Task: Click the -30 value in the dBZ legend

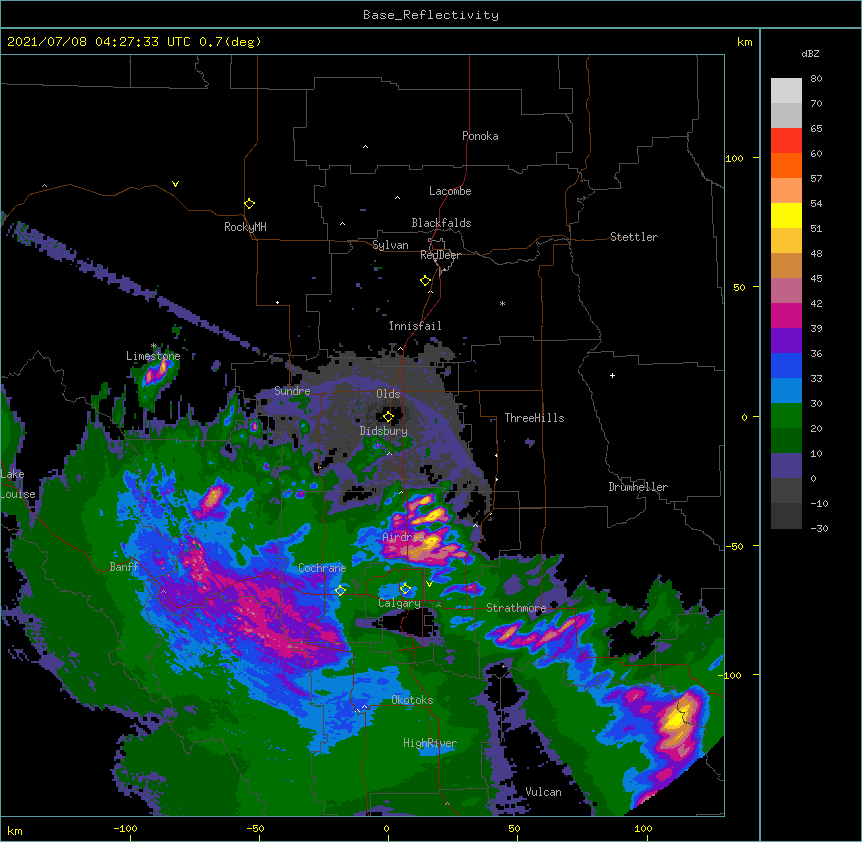Action: click(819, 529)
